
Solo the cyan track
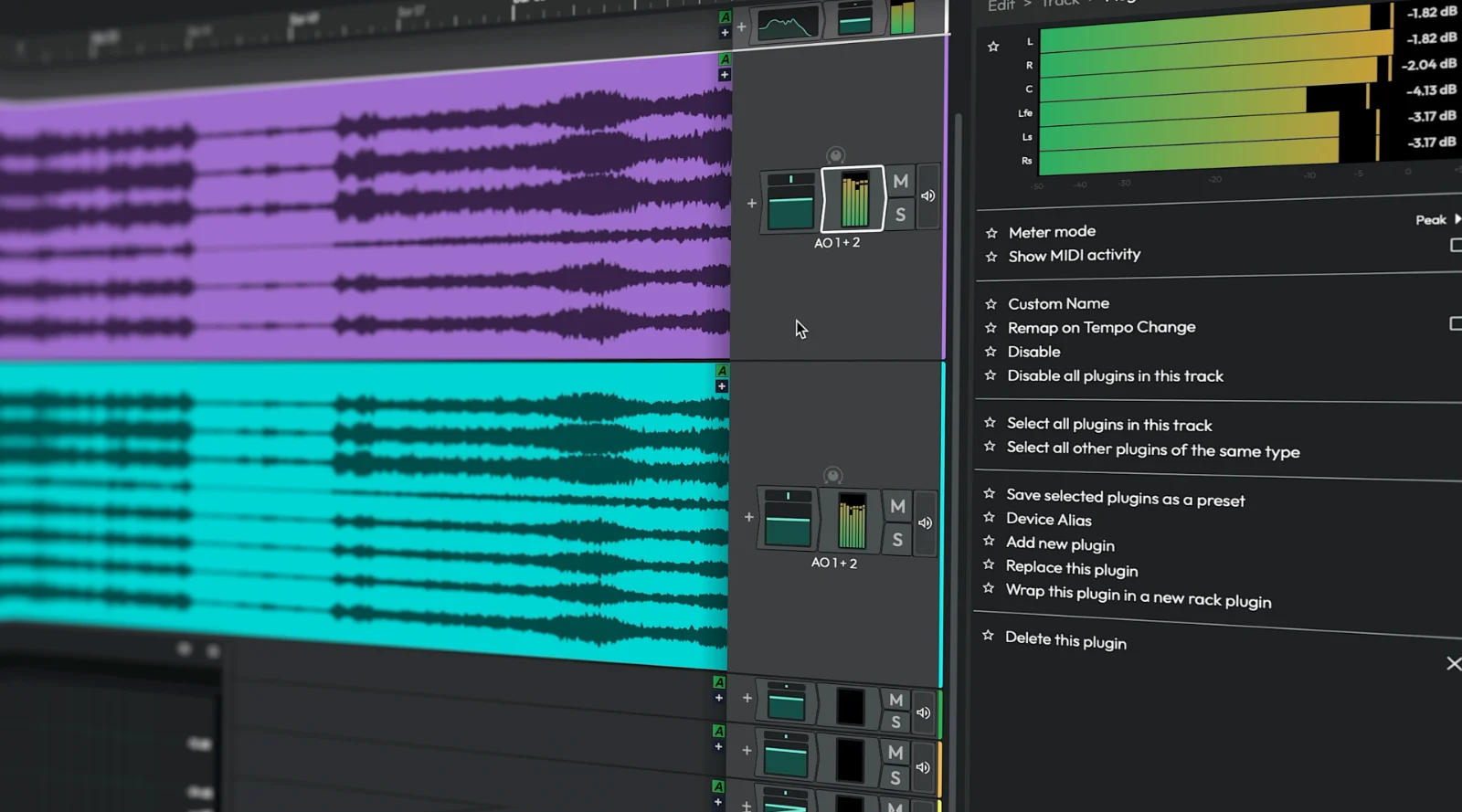pyautogui.click(x=897, y=540)
